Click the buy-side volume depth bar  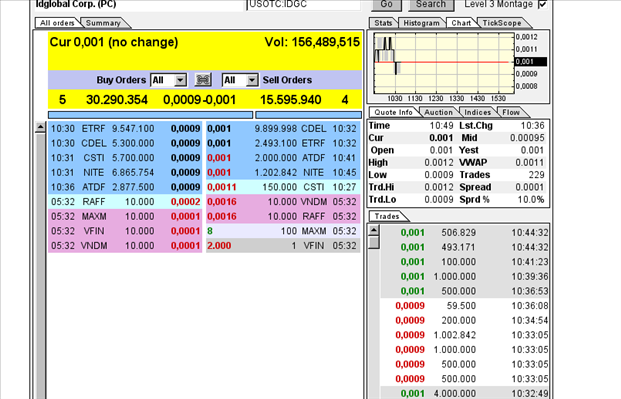tap(150, 115)
